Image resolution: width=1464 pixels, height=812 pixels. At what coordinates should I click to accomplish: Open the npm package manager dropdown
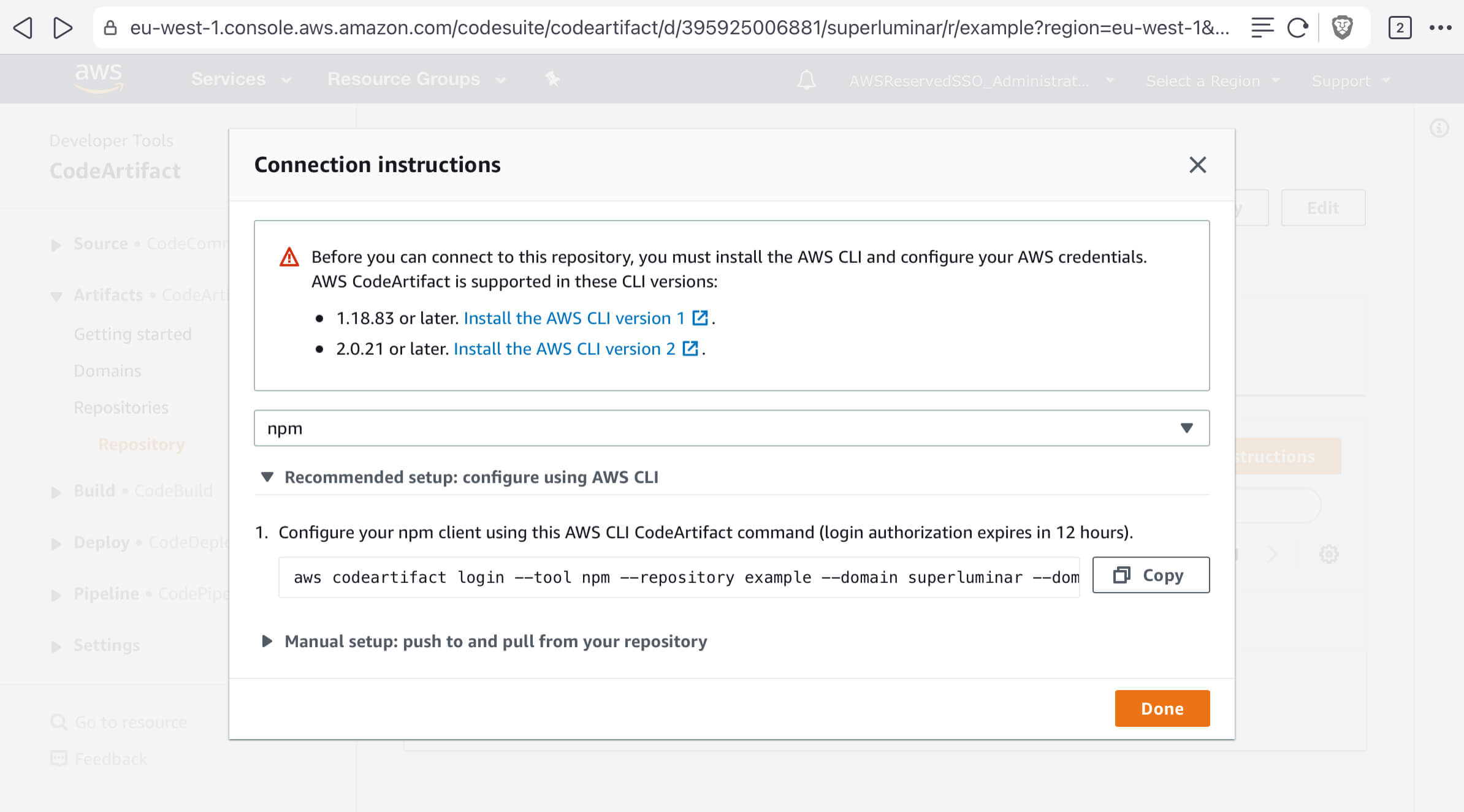(x=731, y=428)
